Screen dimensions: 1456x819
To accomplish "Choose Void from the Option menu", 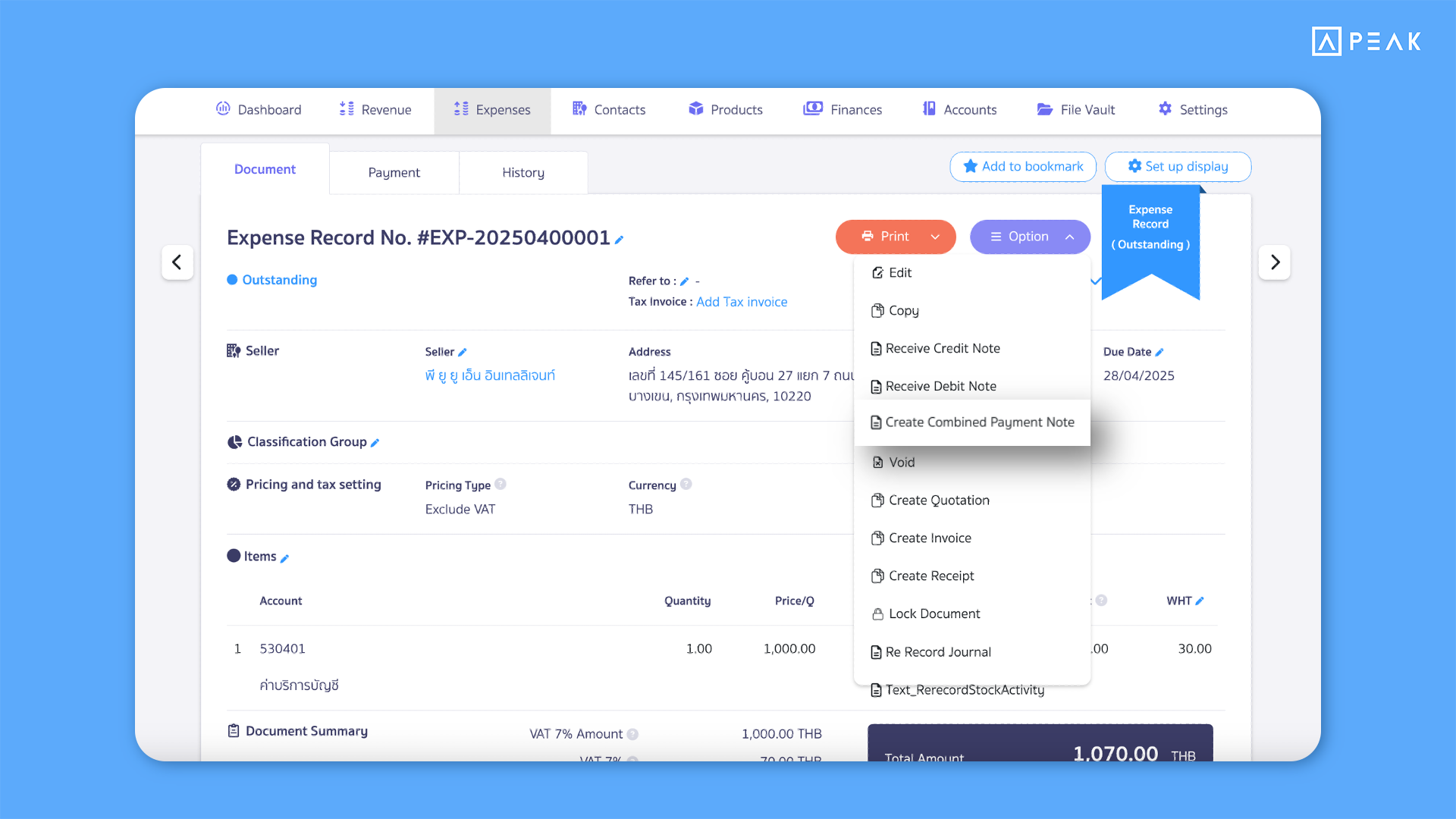I will tap(901, 462).
